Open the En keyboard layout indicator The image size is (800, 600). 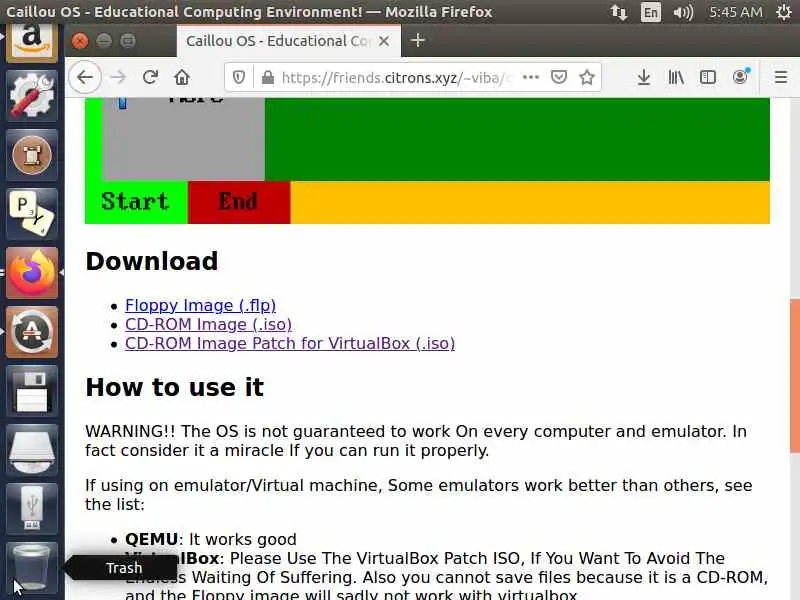pos(651,12)
